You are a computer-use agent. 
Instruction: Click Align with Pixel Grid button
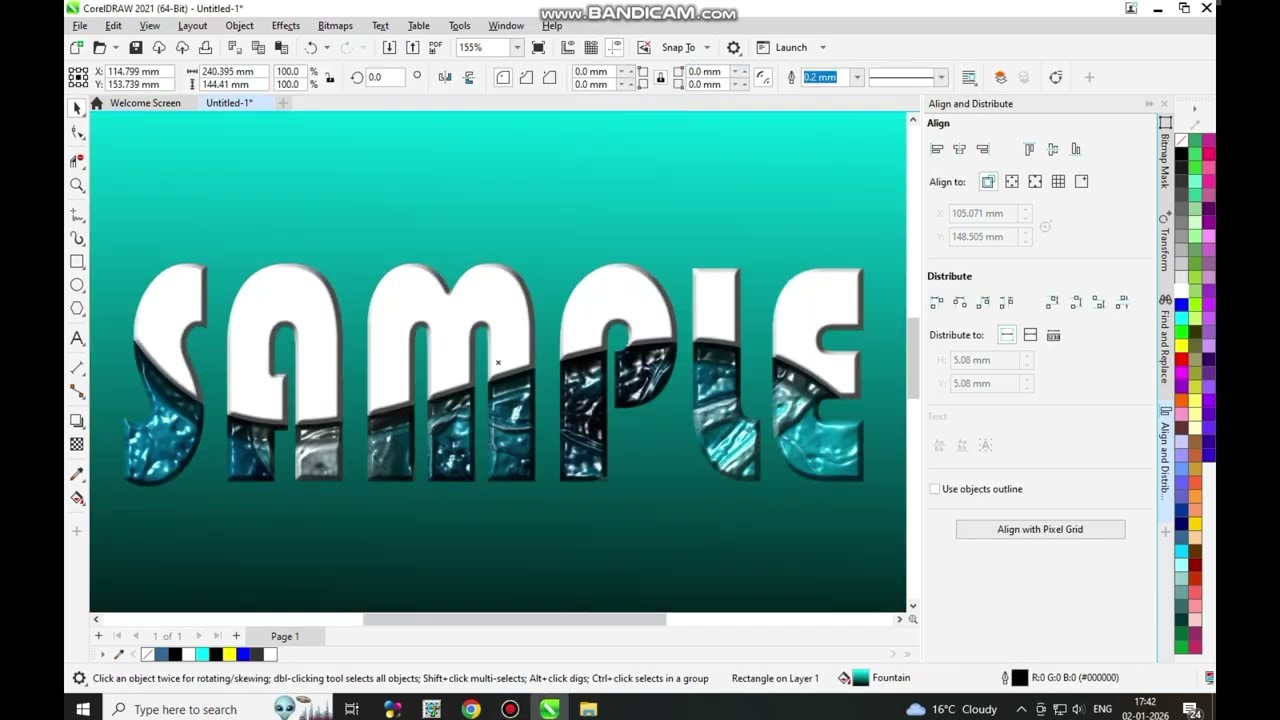(1040, 529)
